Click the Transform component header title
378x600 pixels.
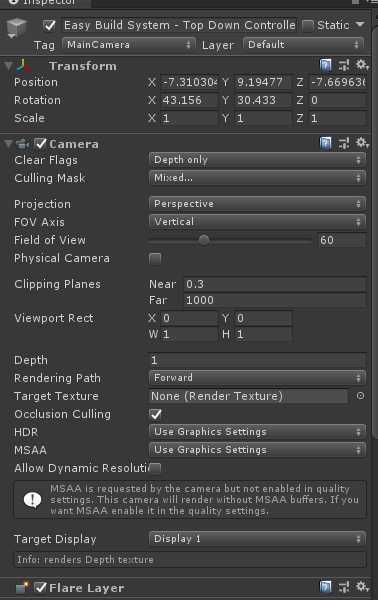pyautogui.click(x=83, y=66)
